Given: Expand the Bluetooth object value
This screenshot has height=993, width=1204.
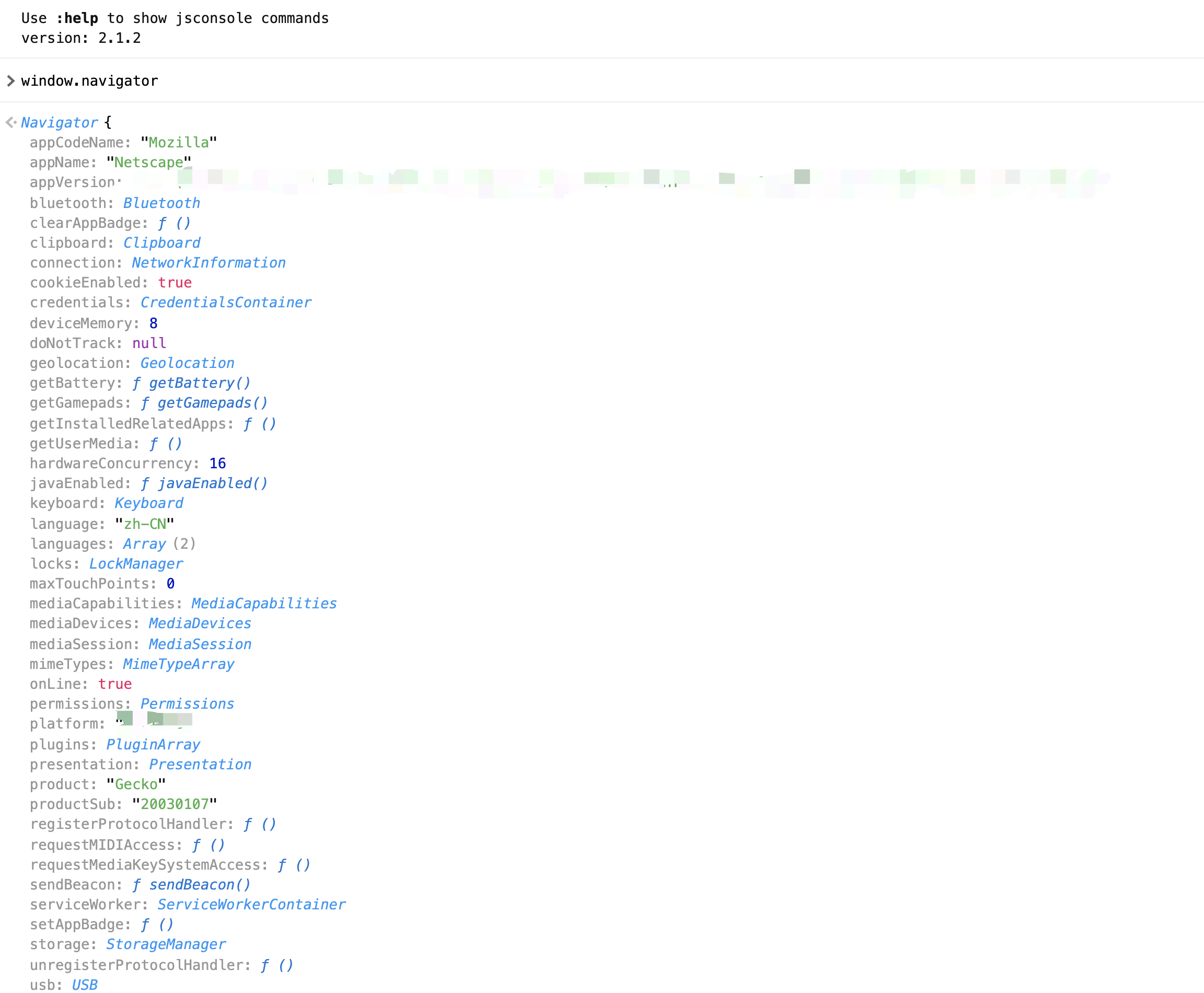Looking at the screenshot, I should point(161,203).
